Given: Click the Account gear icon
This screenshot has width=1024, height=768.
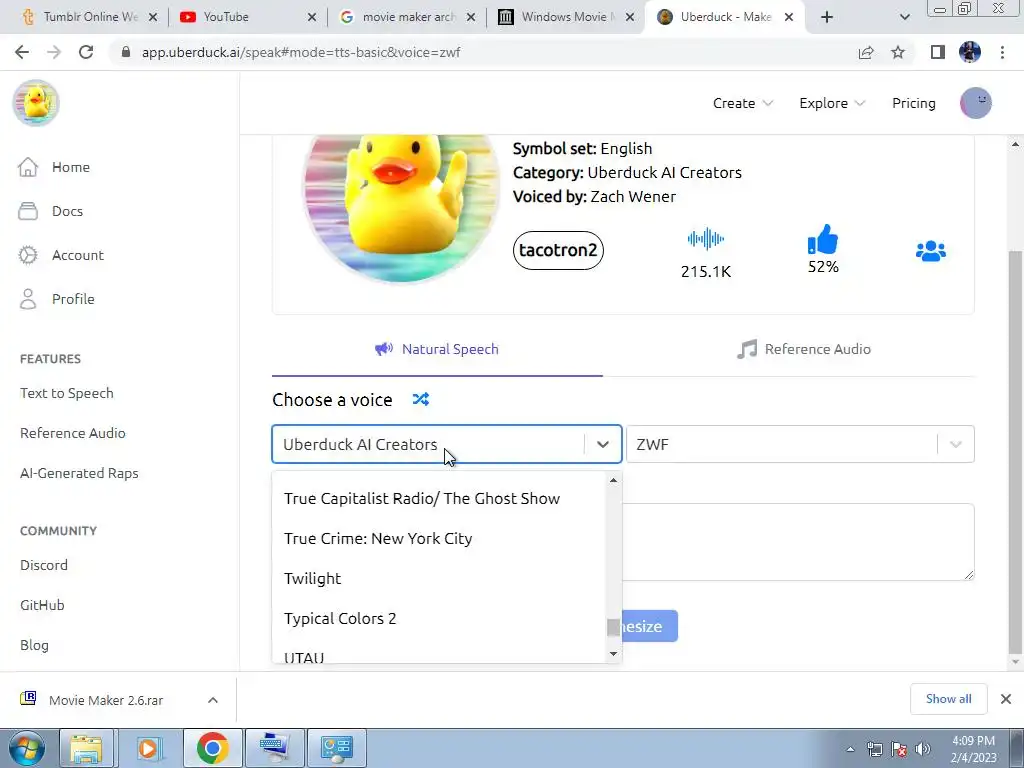Looking at the screenshot, I should (27, 255).
